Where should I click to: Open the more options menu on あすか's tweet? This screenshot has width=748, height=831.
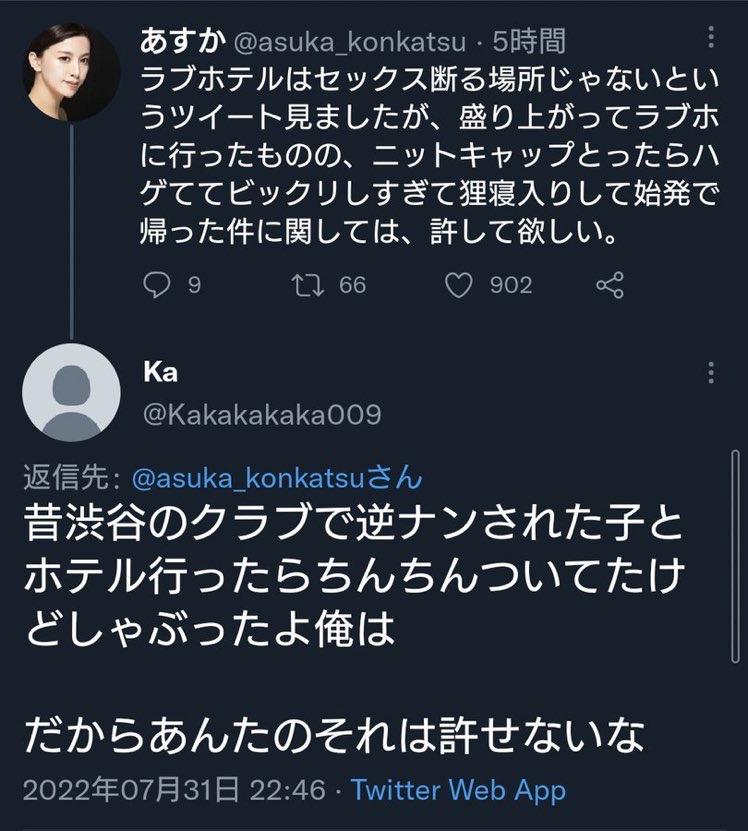[x=711, y=39]
